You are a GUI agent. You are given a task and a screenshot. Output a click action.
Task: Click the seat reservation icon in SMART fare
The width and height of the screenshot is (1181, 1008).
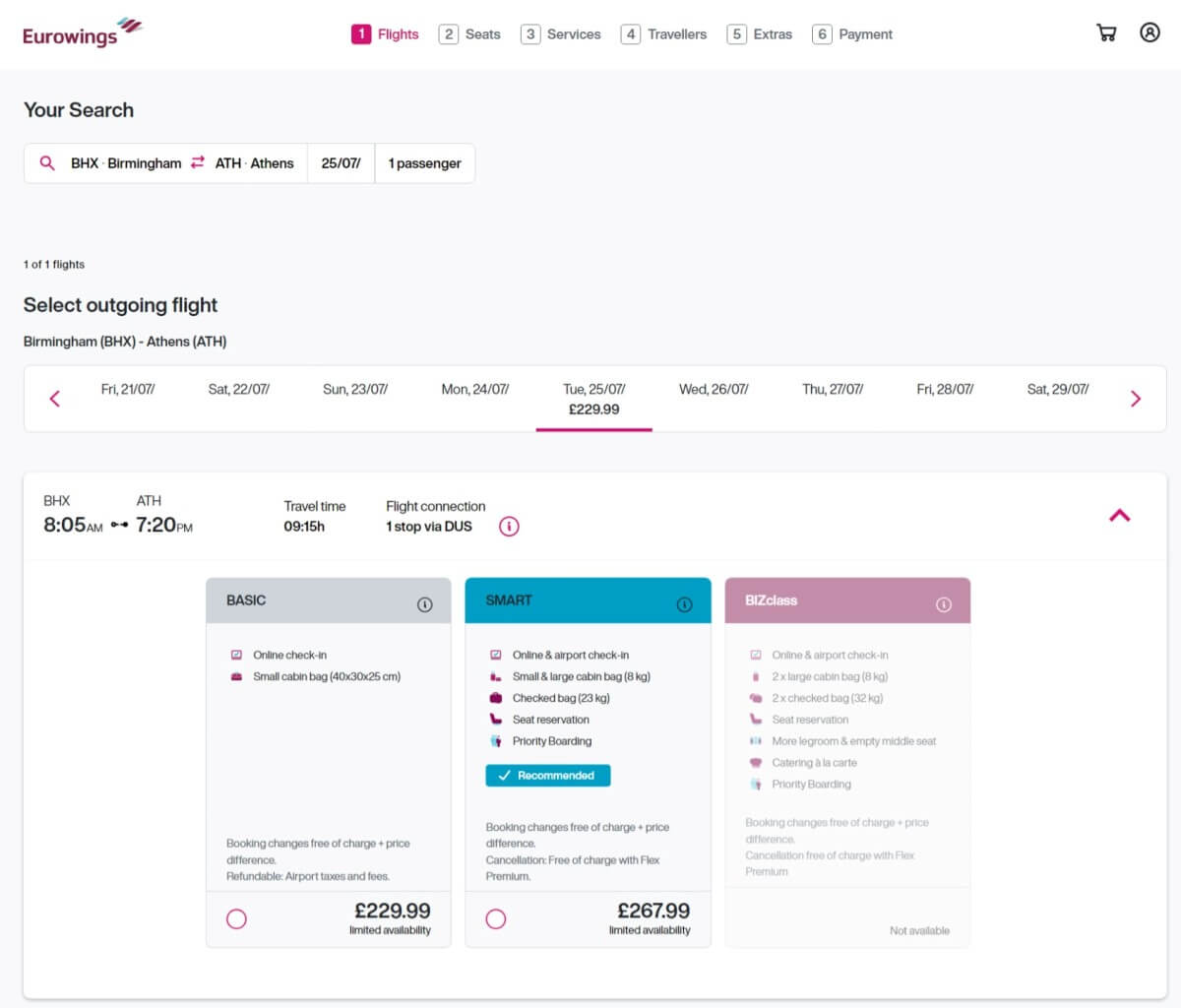(x=496, y=720)
